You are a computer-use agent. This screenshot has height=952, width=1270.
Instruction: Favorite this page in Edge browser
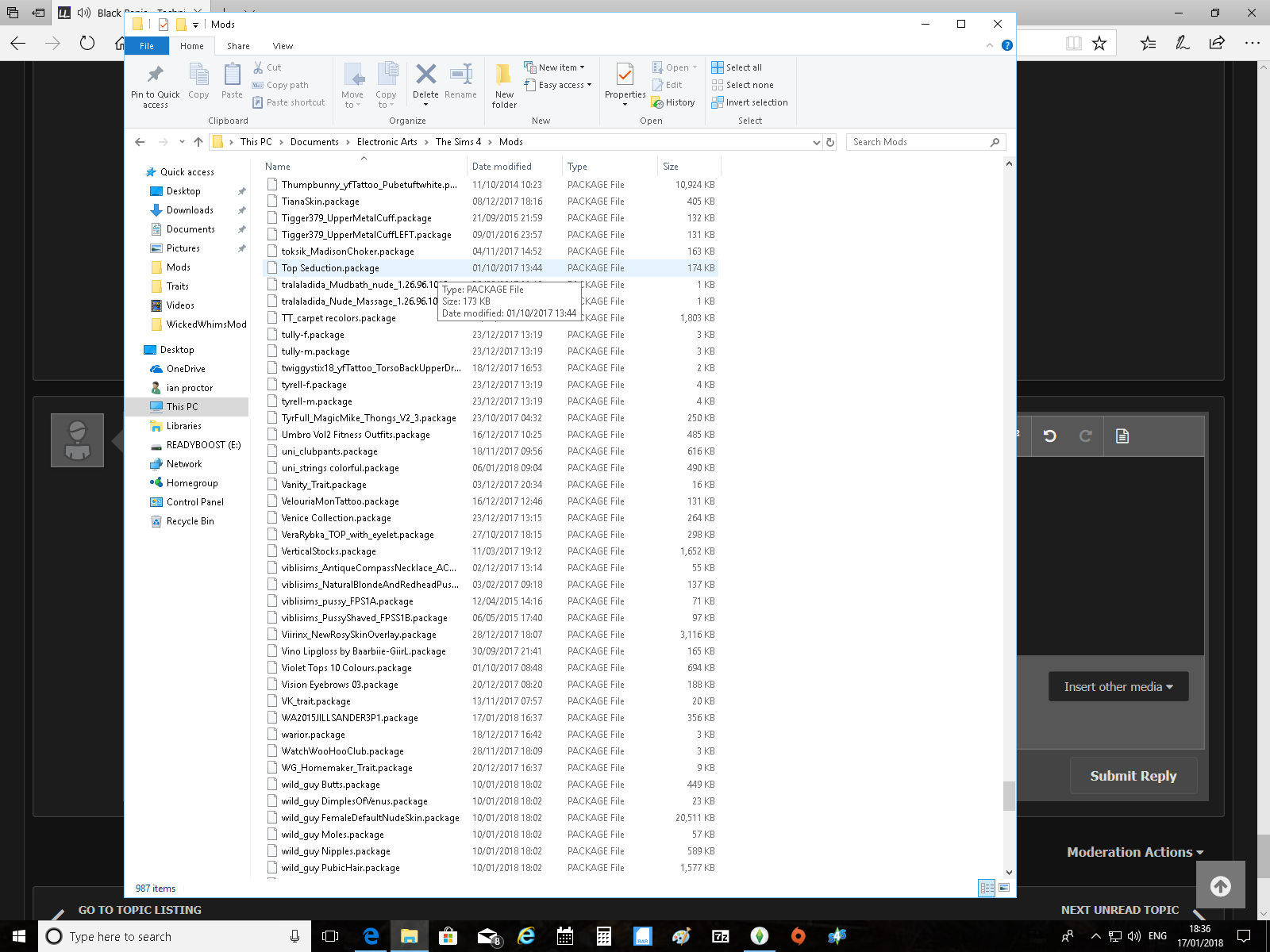(1099, 43)
